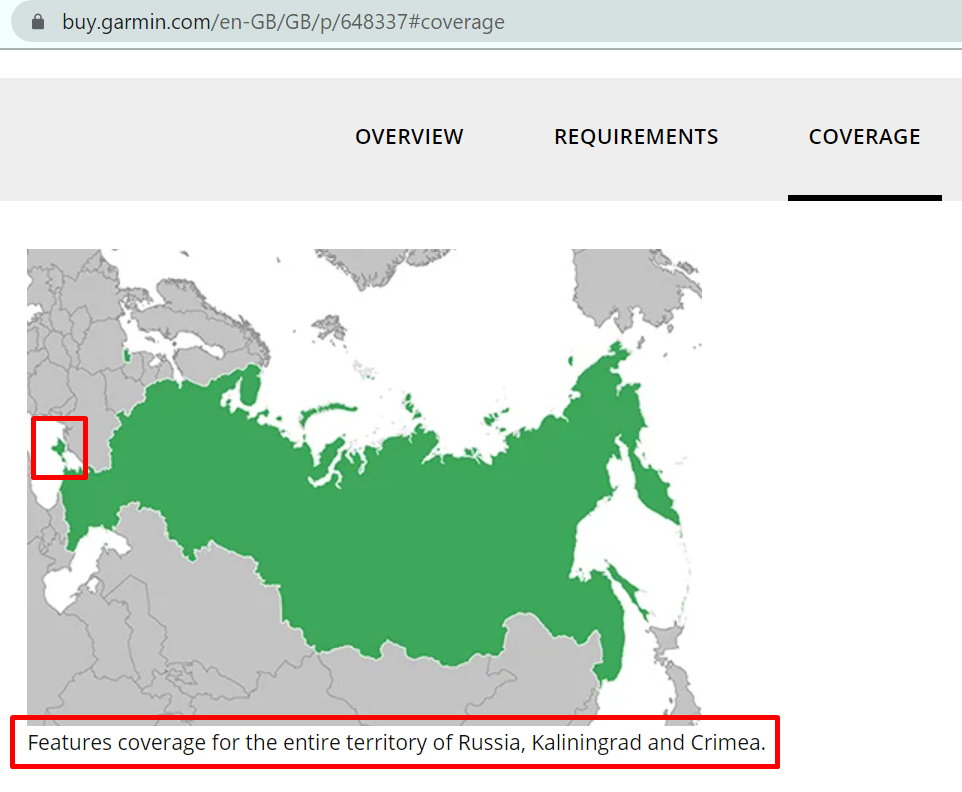962x792 pixels.
Task: Select the Coverage tab
Action: tap(864, 136)
